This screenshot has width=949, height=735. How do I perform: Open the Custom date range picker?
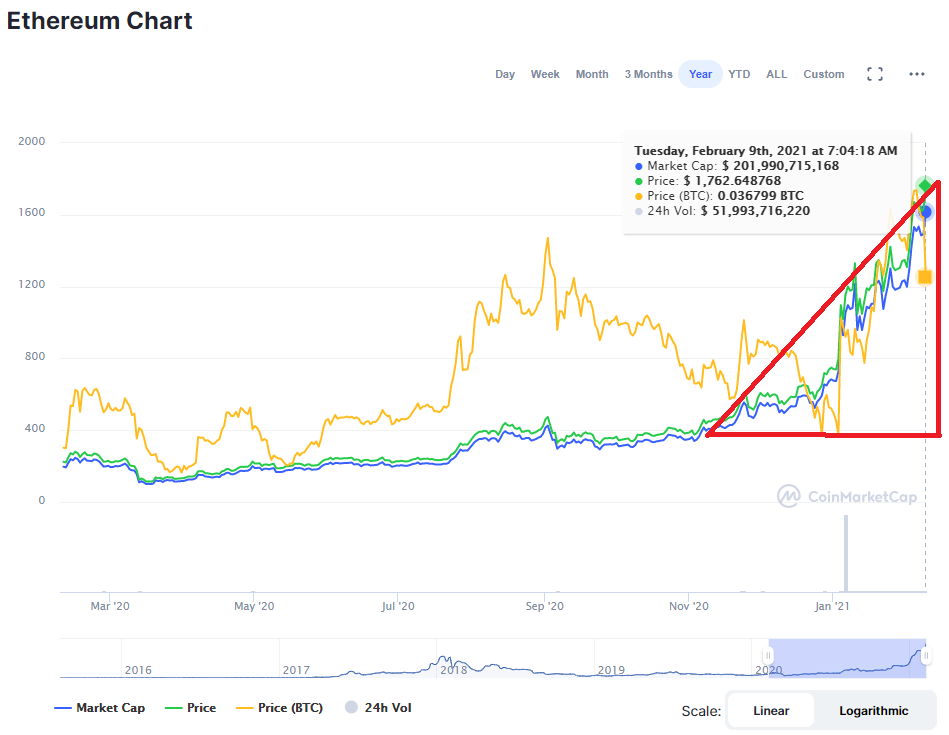[824, 74]
